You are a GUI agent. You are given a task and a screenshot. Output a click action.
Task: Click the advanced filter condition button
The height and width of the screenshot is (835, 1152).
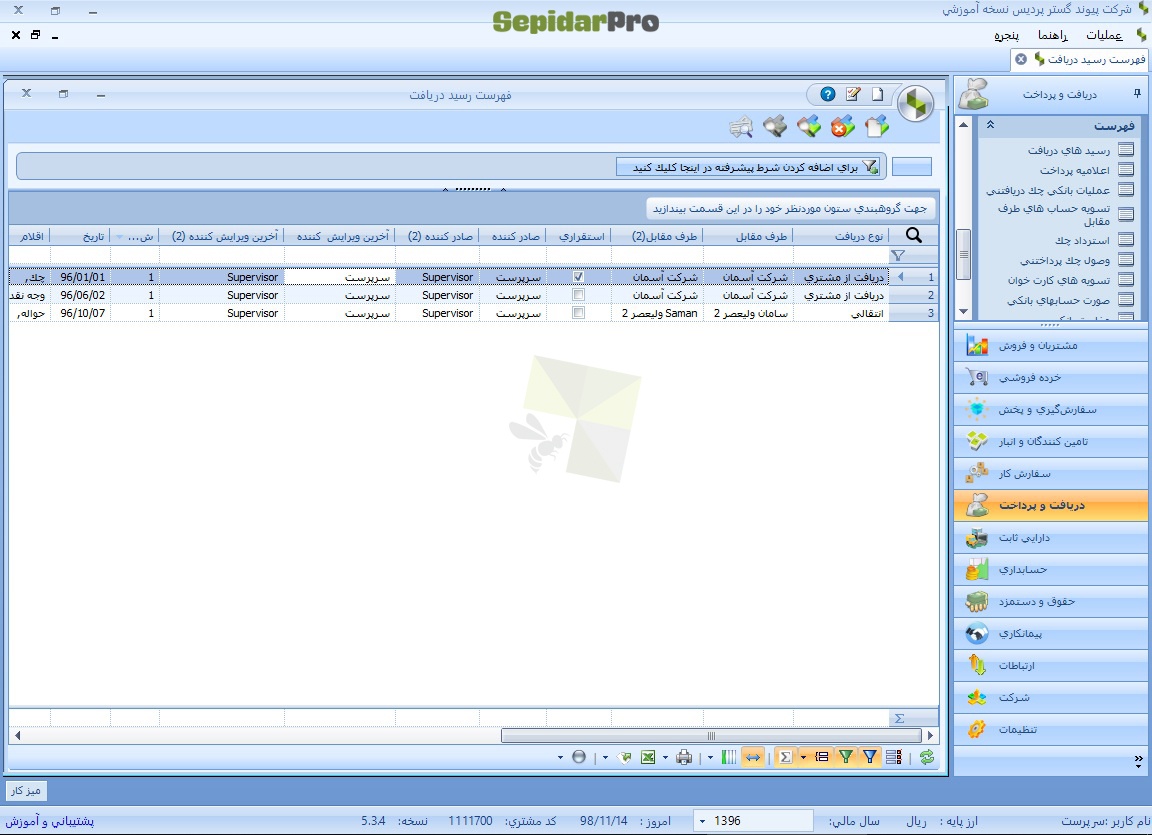point(749,167)
